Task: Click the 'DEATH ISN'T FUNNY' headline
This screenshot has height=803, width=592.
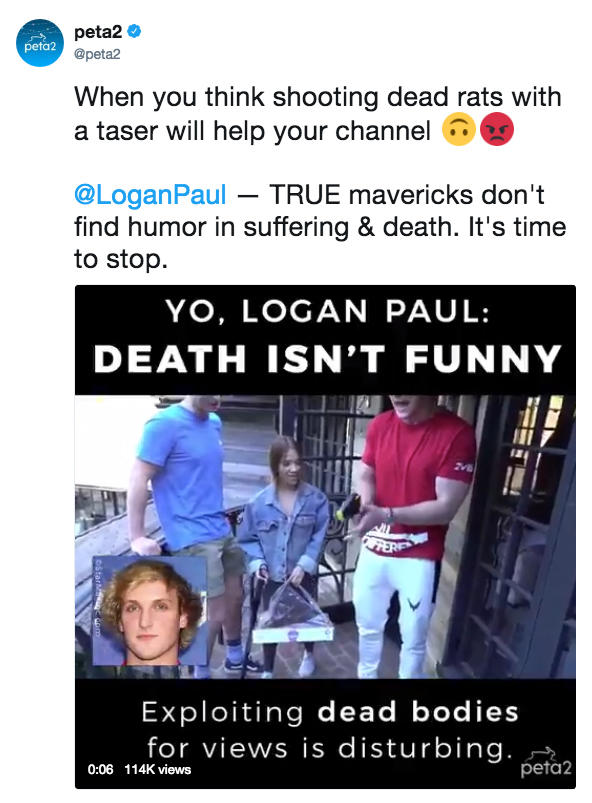Action: click(x=327, y=358)
